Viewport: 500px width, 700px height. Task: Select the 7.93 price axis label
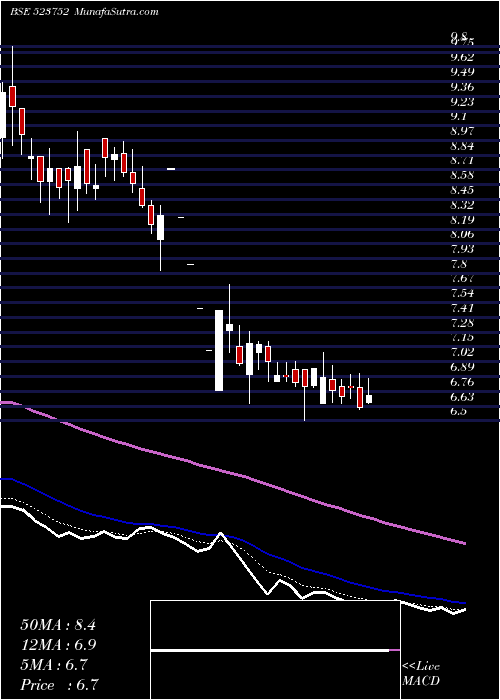click(462, 249)
